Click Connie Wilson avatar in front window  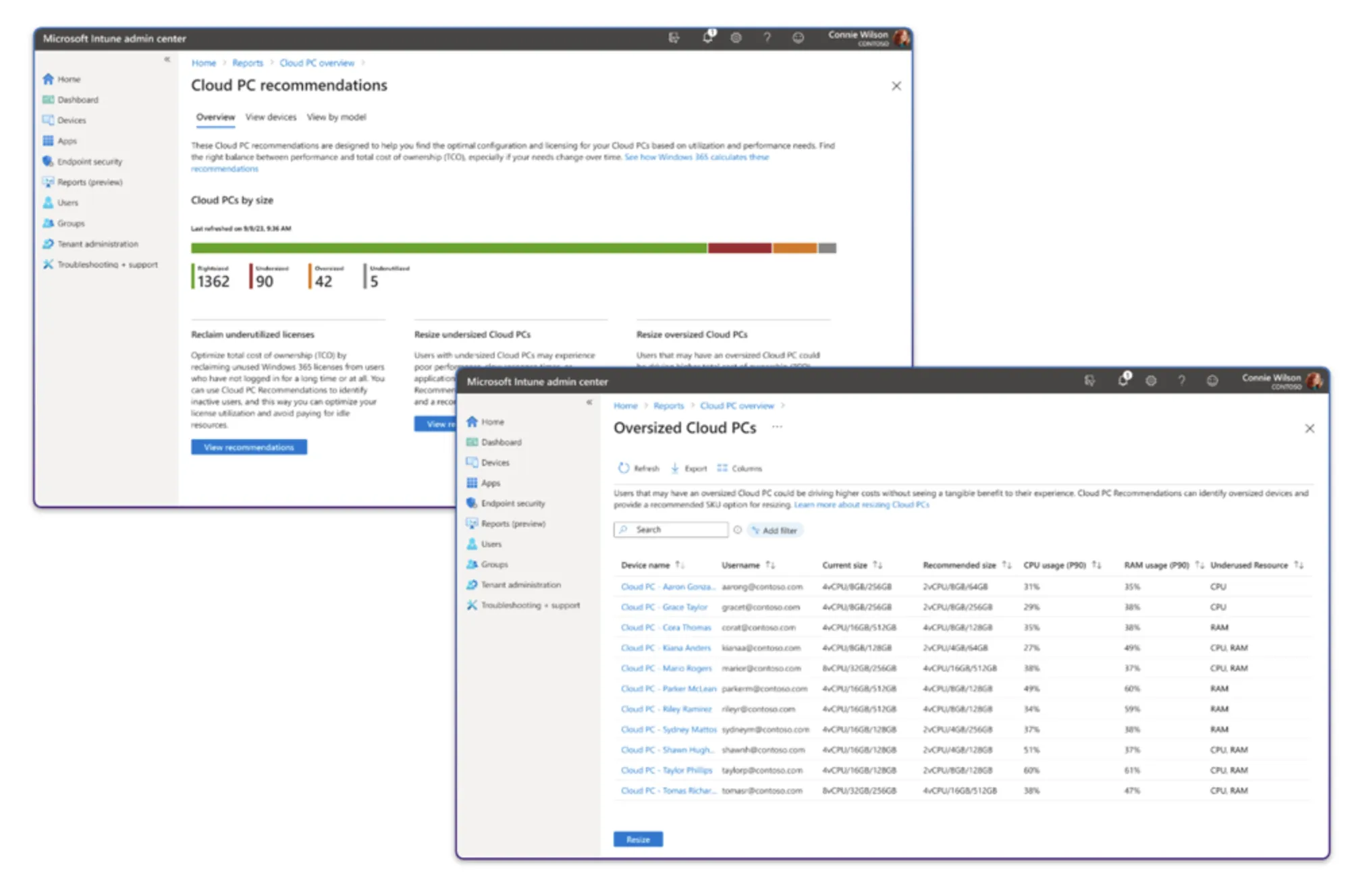pos(1314,381)
